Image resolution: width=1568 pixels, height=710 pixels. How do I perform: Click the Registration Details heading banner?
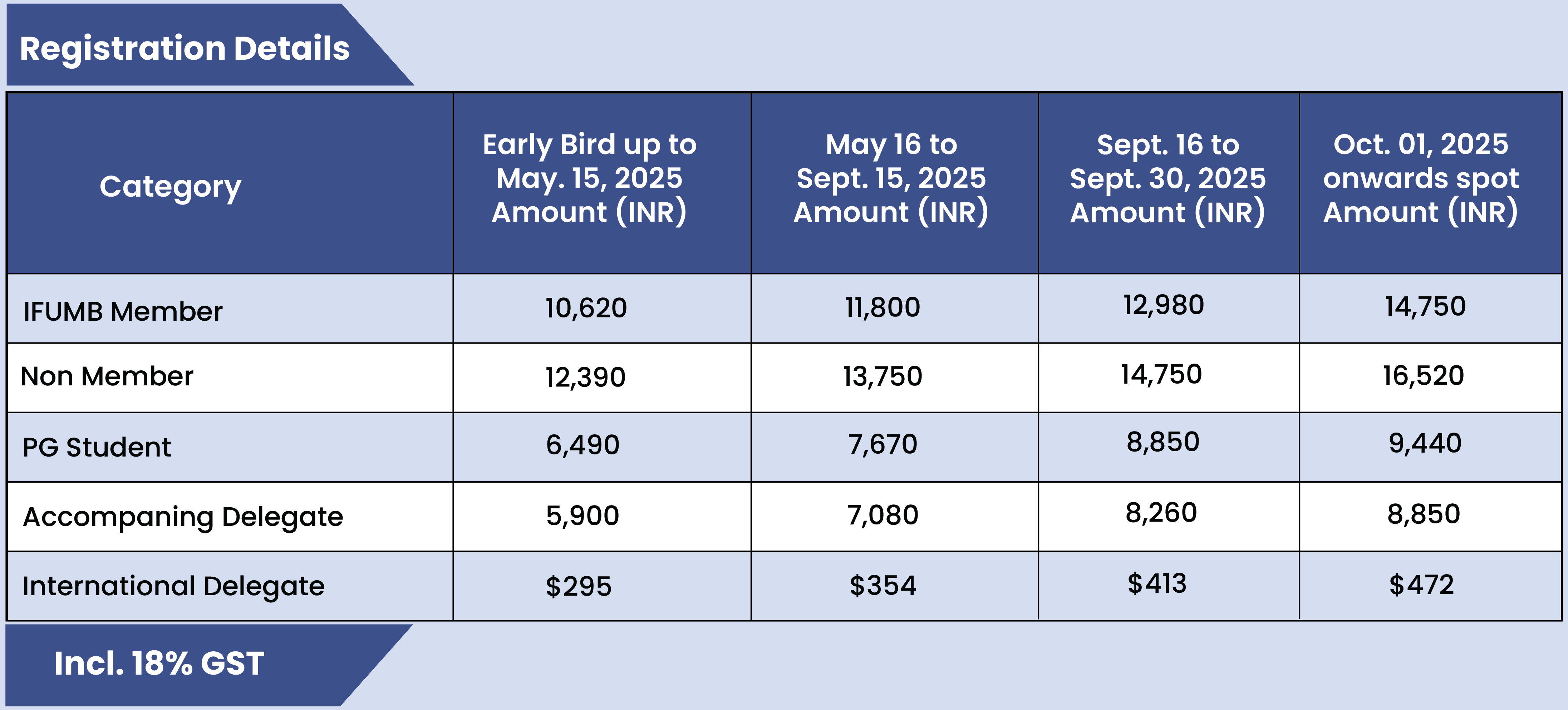point(185,48)
